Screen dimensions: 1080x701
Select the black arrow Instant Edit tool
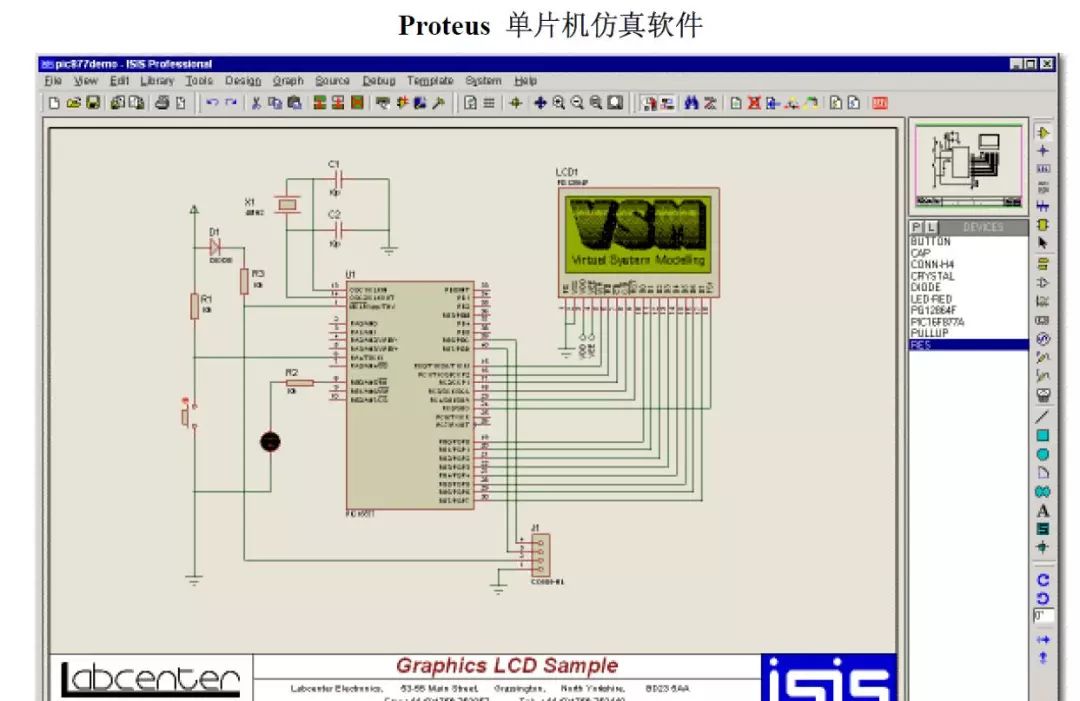[x=1043, y=243]
